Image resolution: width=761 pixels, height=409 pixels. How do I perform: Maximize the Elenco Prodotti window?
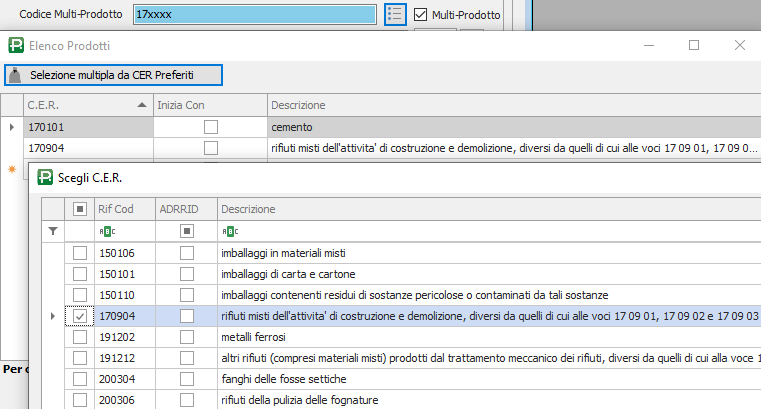click(694, 46)
